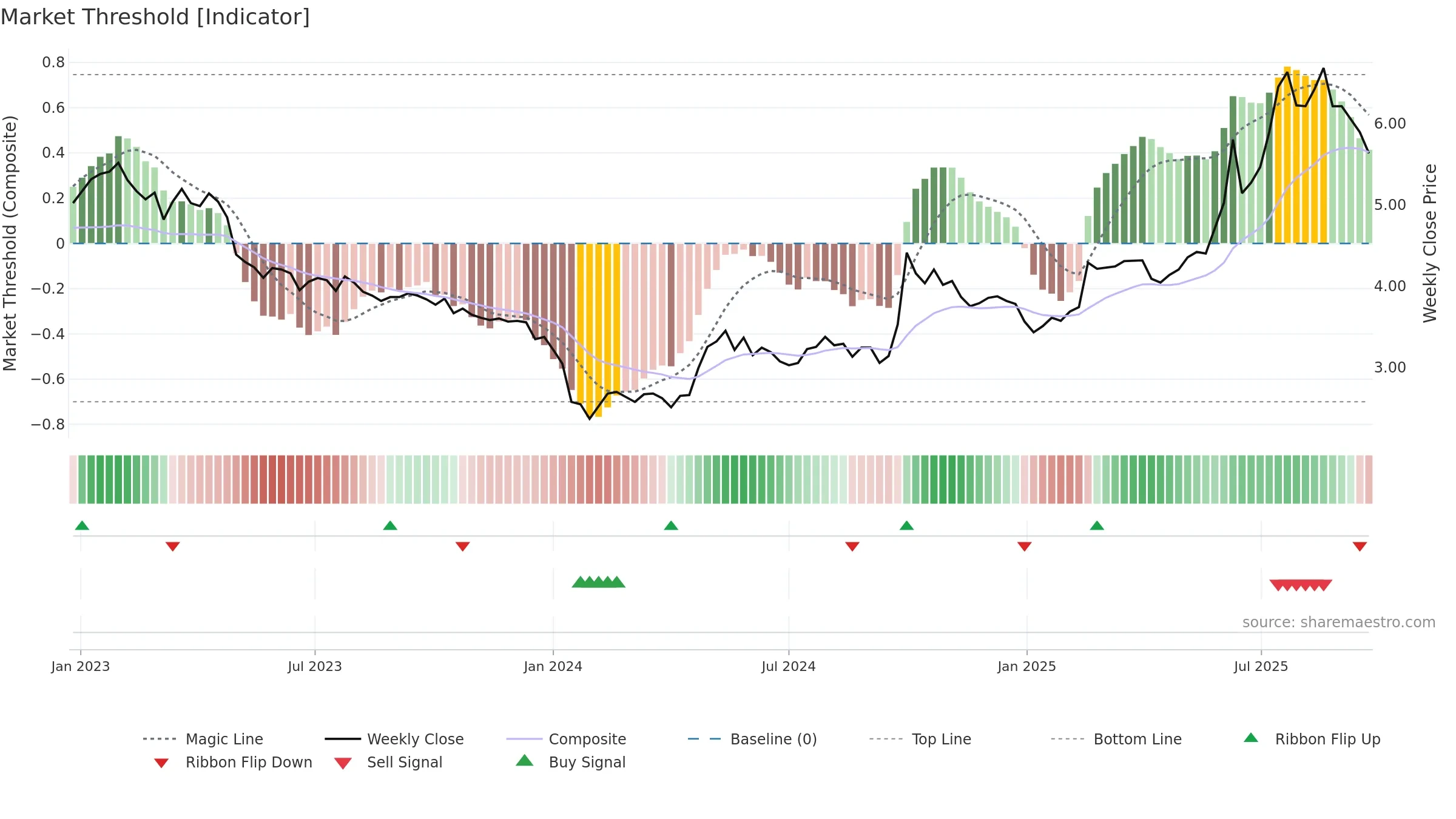Viewport: 1456px width, 819px height.
Task: Click the red Sell Signal legend triangle
Action: (343, 763)
